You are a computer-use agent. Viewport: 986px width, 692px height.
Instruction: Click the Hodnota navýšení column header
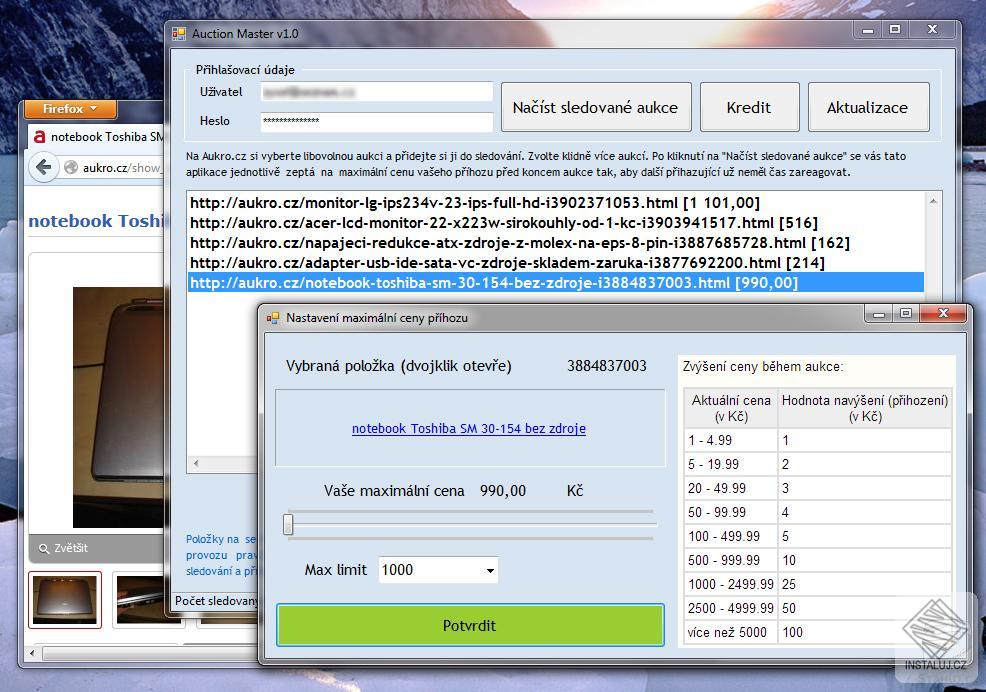[865, 408]
